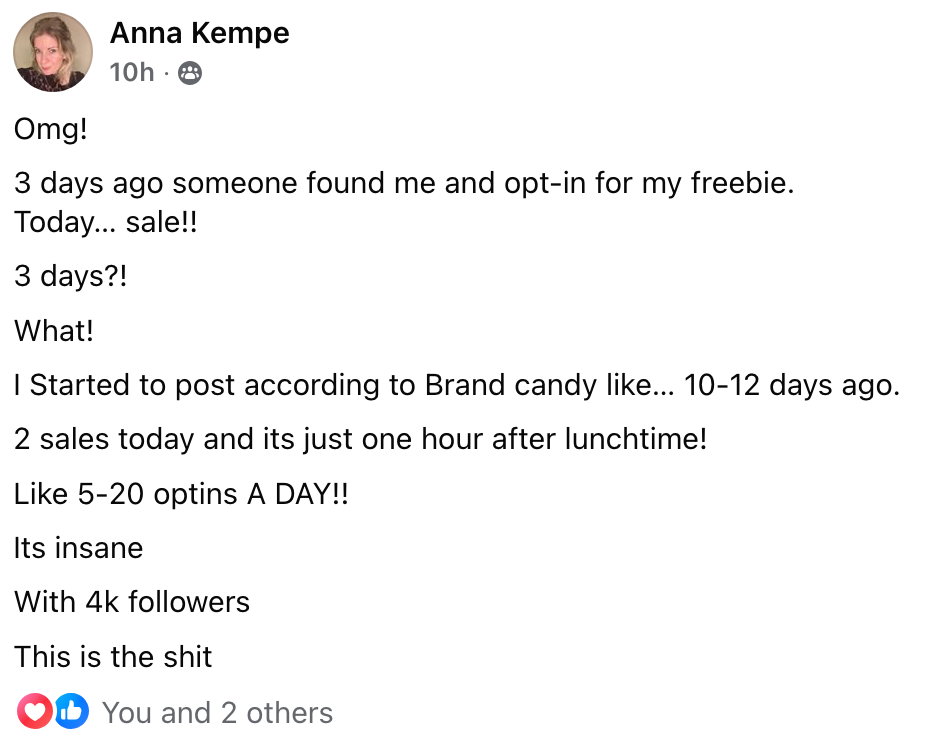Click the 'With 4k followers' line

pyautogui.click(x=132, y=602)
